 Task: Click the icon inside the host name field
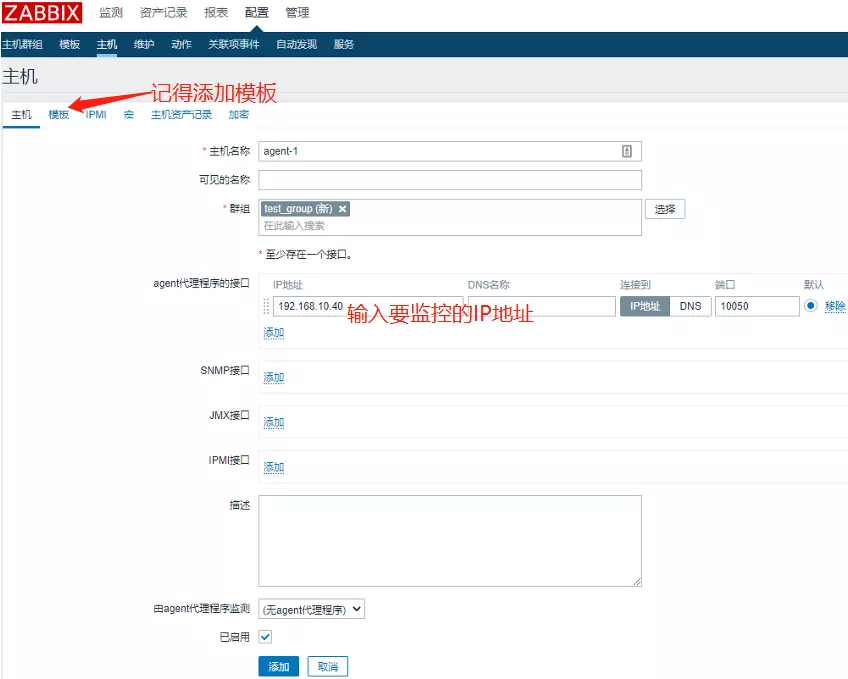(627, 151)
